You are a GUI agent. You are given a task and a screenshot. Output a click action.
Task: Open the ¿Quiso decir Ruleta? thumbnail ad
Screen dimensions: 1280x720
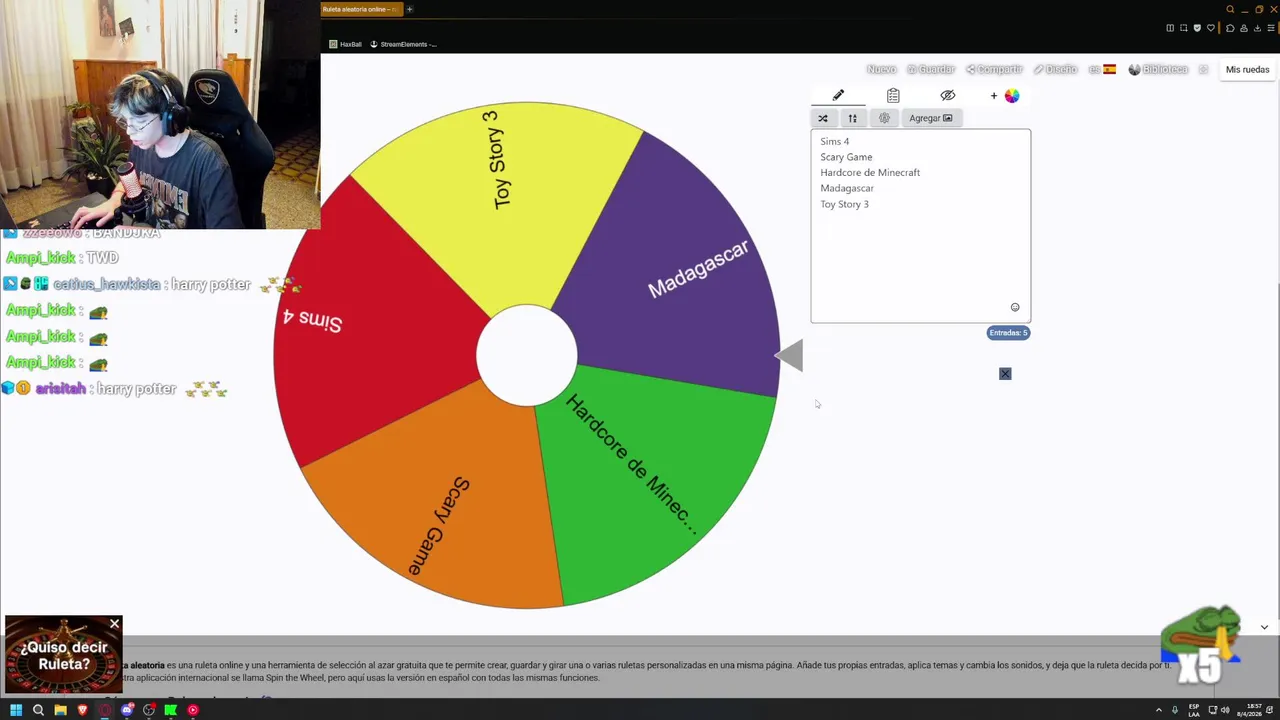(x=63, y=655)
